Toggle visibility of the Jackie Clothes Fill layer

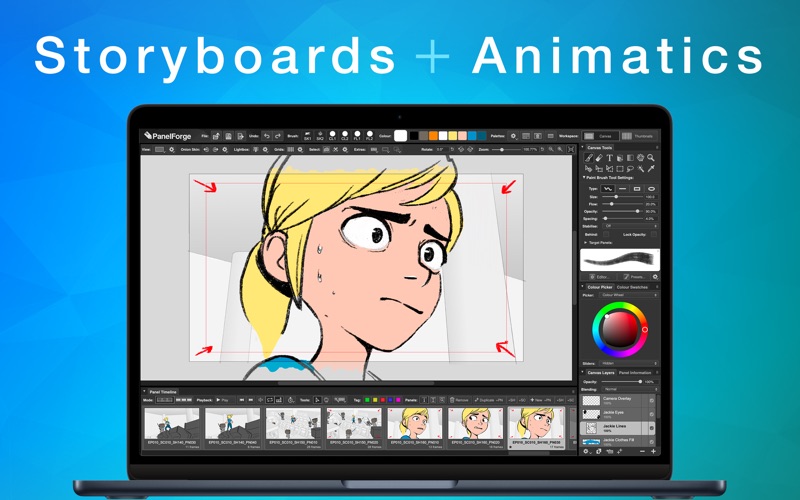point(652,441)
